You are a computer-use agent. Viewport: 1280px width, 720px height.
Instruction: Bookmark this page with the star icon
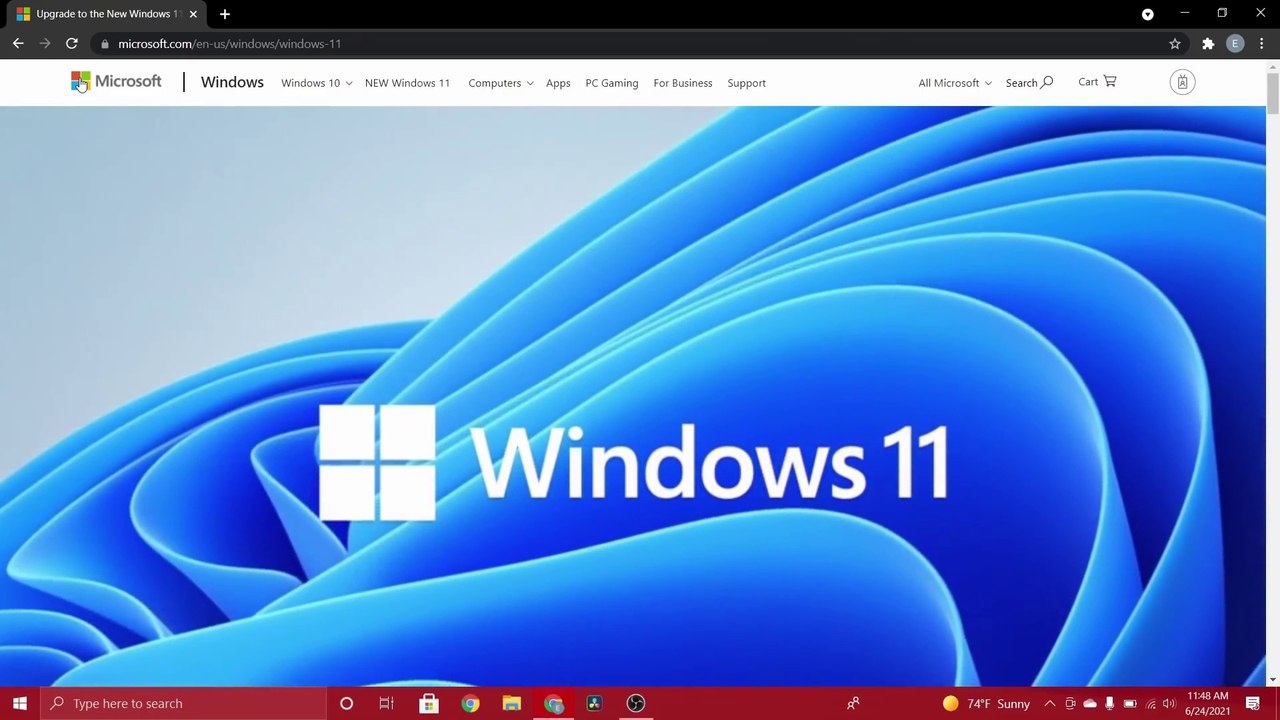click(x=1175, y=43)
